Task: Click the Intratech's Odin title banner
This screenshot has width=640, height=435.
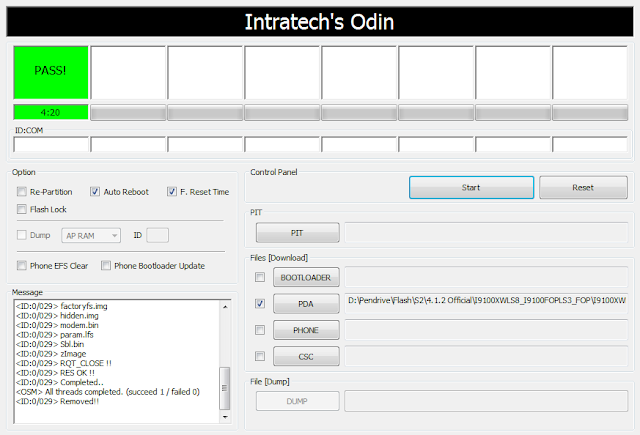Action: (320, 22)
